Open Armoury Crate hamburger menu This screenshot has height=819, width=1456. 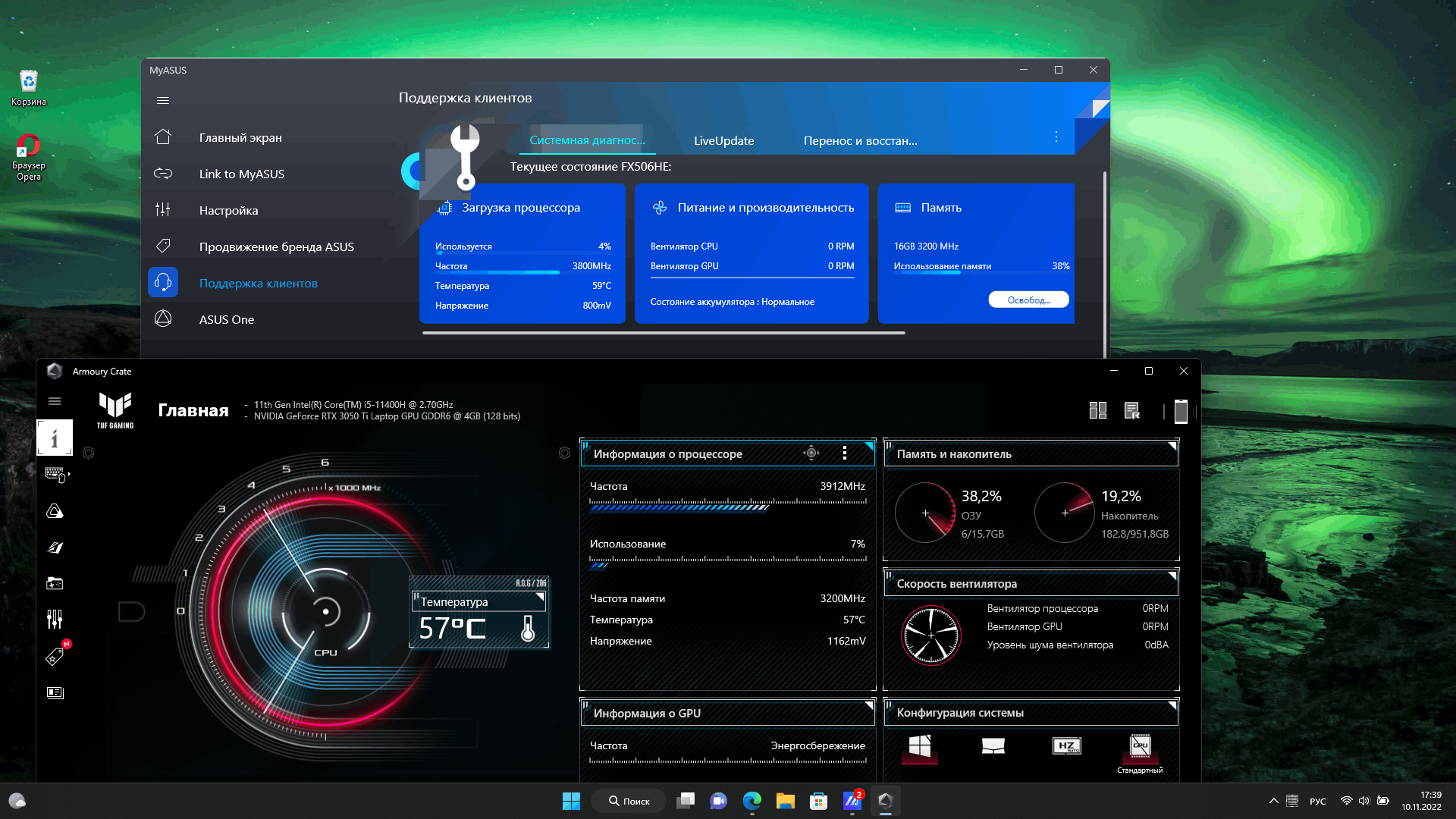point(55,401)
